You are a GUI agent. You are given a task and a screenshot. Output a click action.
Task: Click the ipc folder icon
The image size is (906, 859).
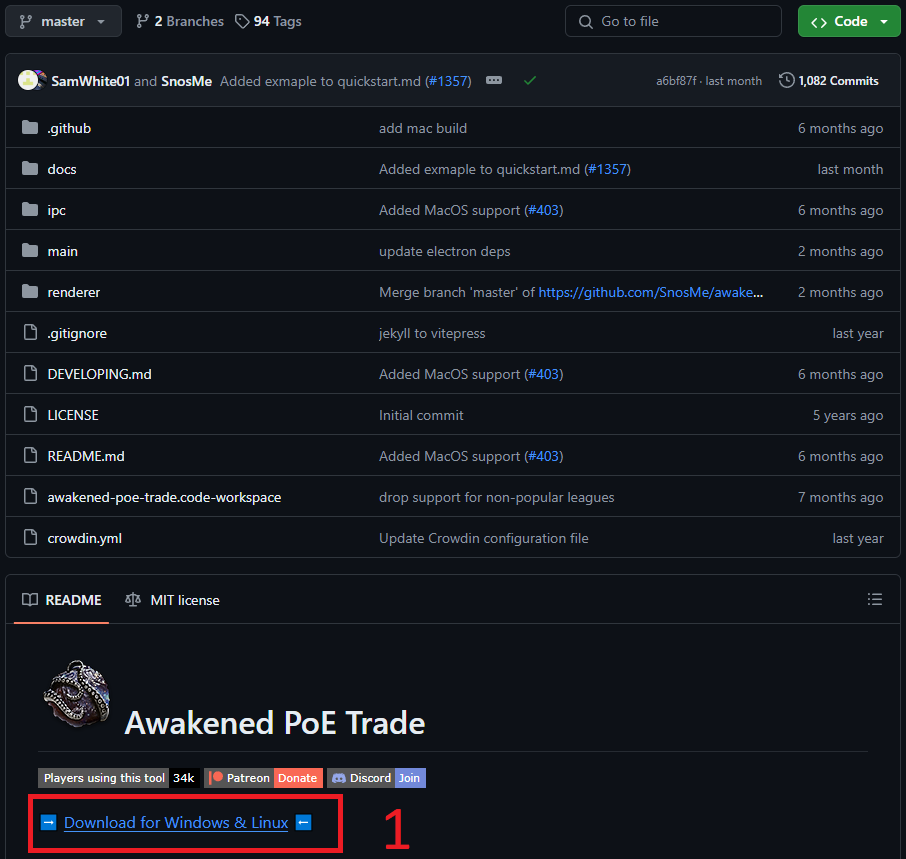[30, 209]
